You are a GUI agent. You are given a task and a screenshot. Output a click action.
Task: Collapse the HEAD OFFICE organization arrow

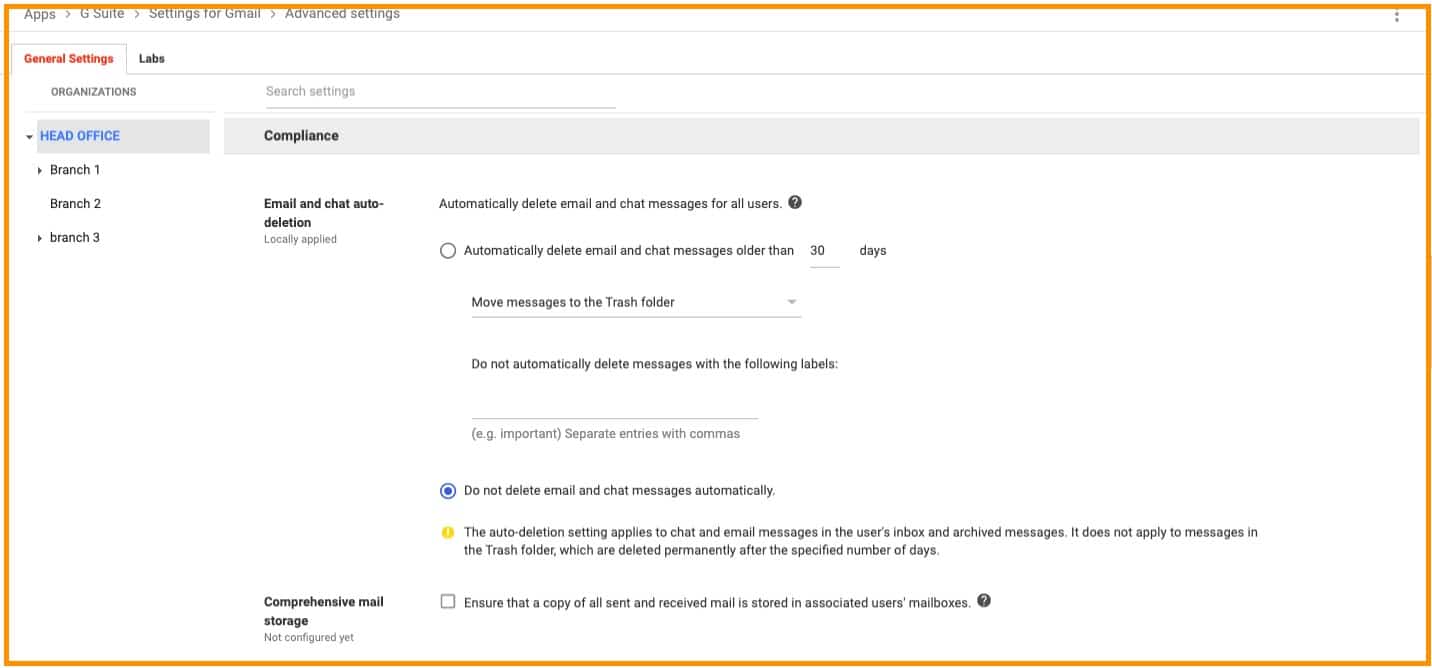tap(30, 137)
